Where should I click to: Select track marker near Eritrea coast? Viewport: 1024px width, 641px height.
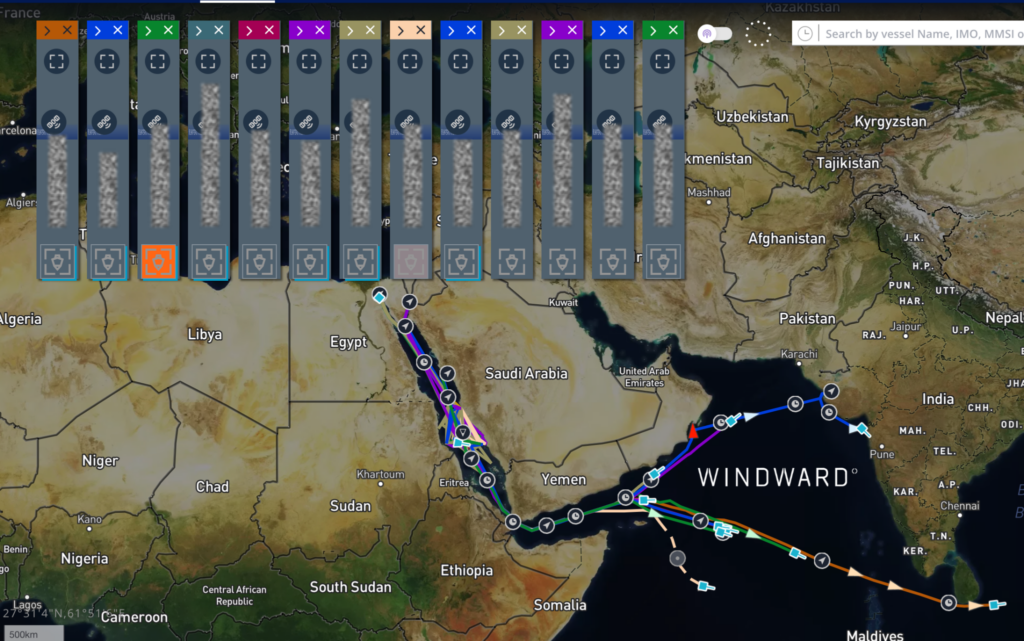click(487, 480)
